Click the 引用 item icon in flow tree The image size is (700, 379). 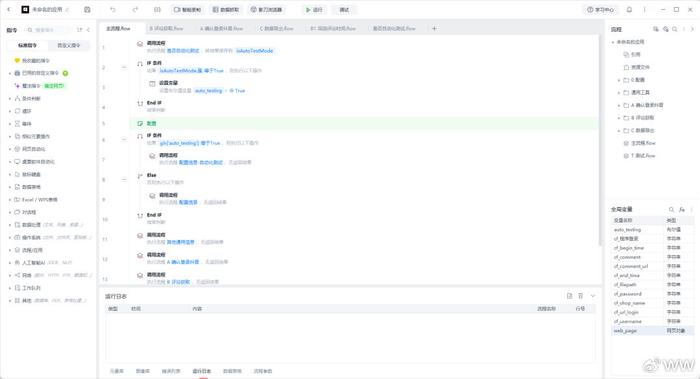pyautogui.click(x=626, y=54)
